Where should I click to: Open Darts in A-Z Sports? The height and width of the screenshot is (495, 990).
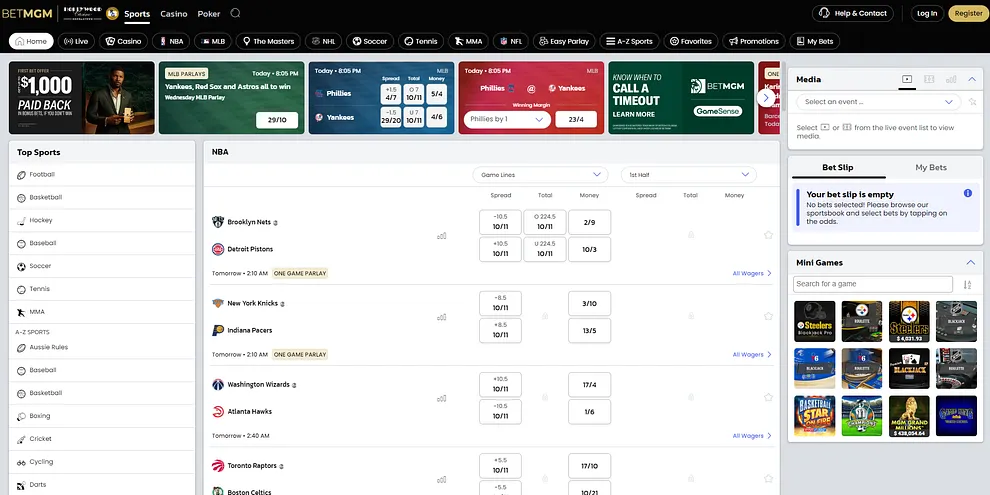coord(102,485)
